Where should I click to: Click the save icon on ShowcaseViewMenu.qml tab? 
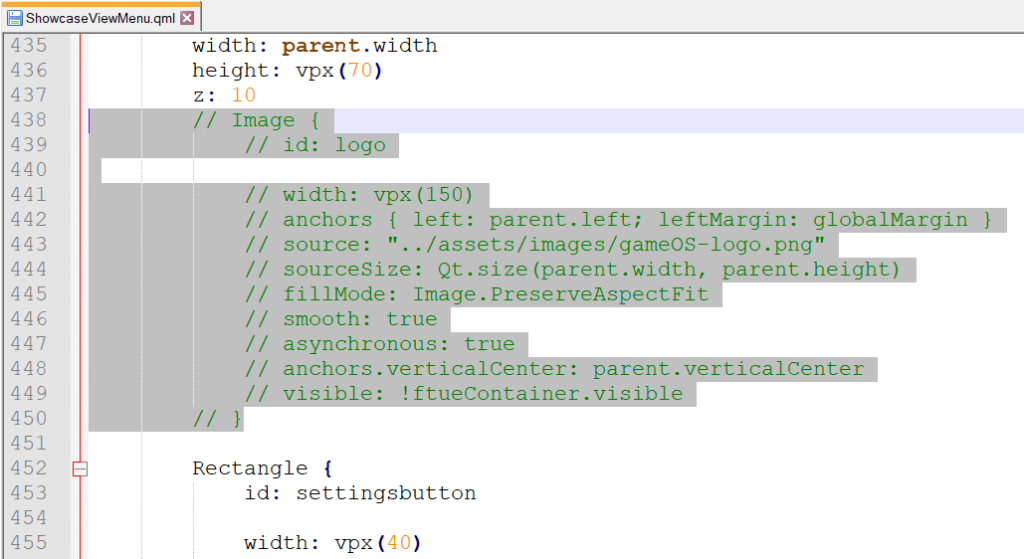click(x=14, y=18)
